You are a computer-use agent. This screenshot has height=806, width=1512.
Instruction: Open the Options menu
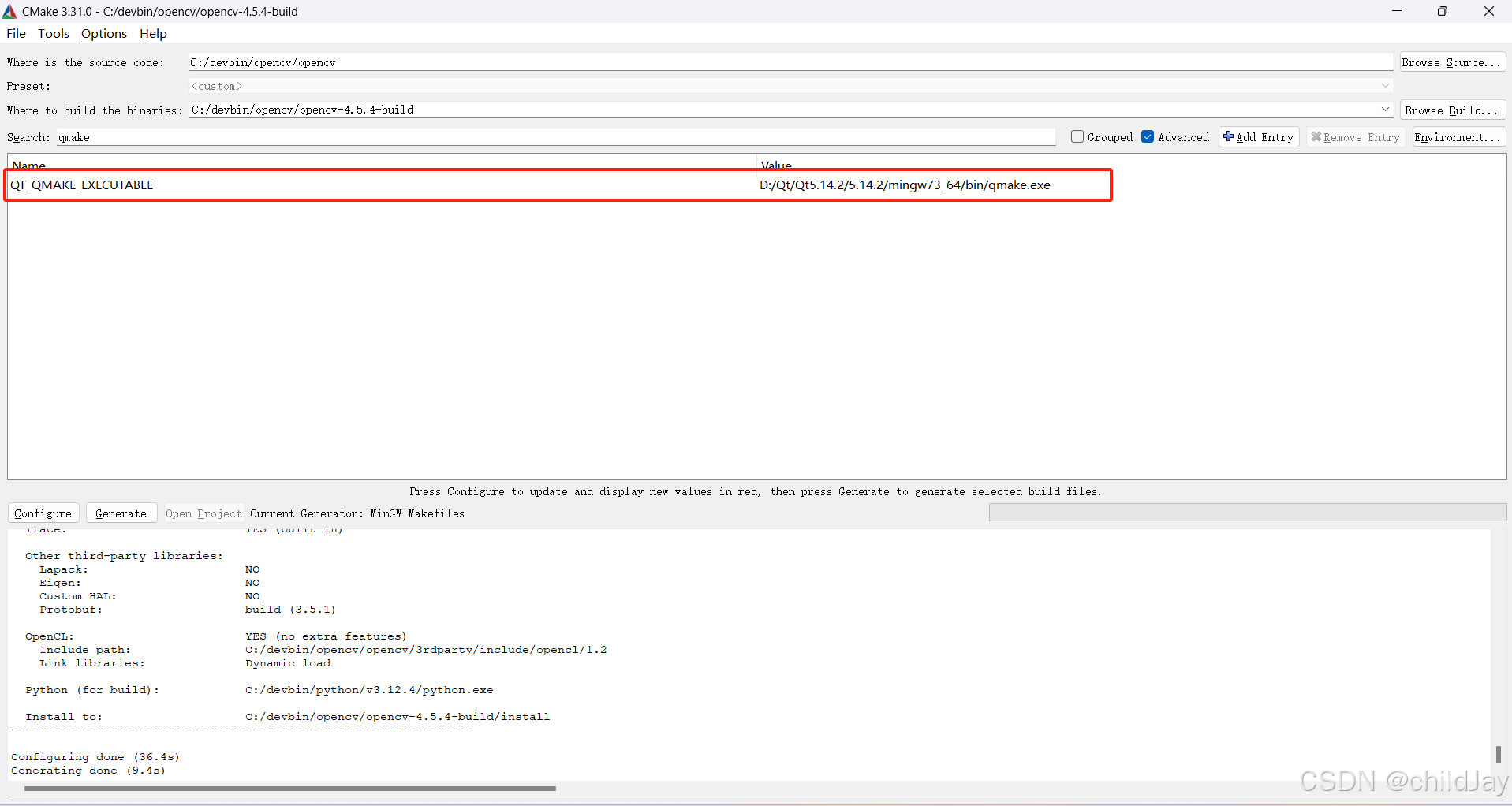[x=104, y=33]
